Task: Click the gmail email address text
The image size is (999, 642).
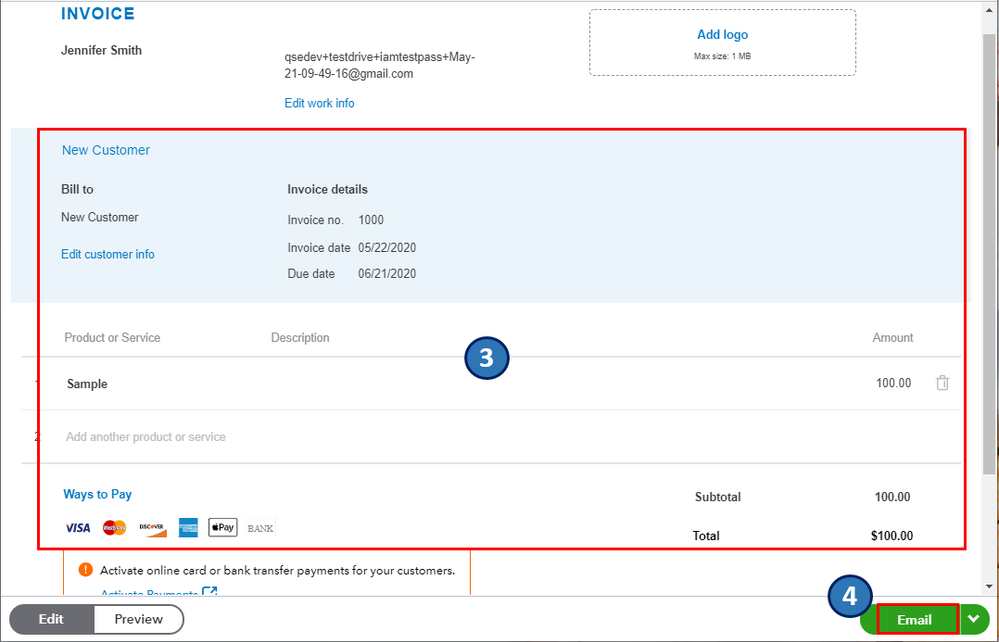Action: click(380, 66)
